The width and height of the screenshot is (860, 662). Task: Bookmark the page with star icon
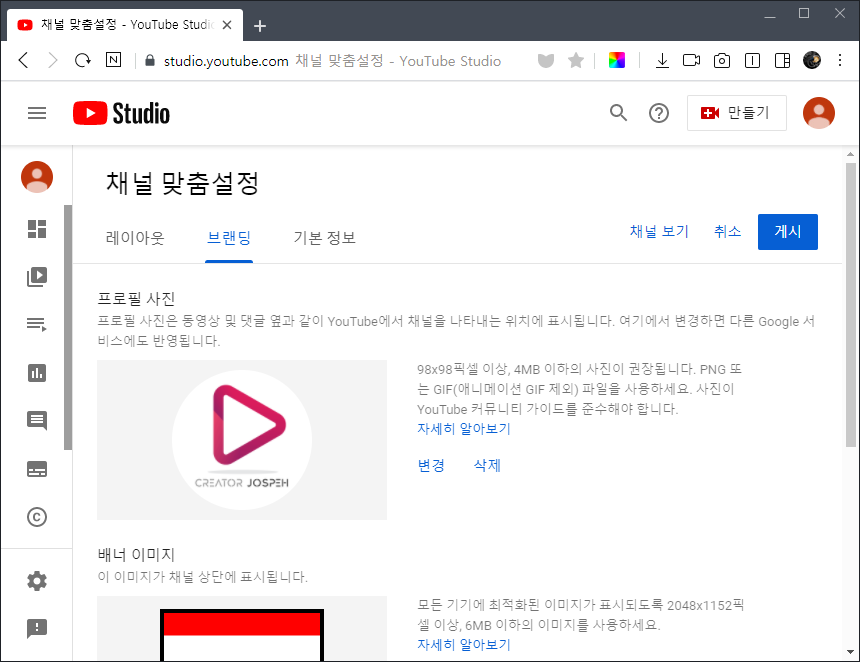click(575, 60)
